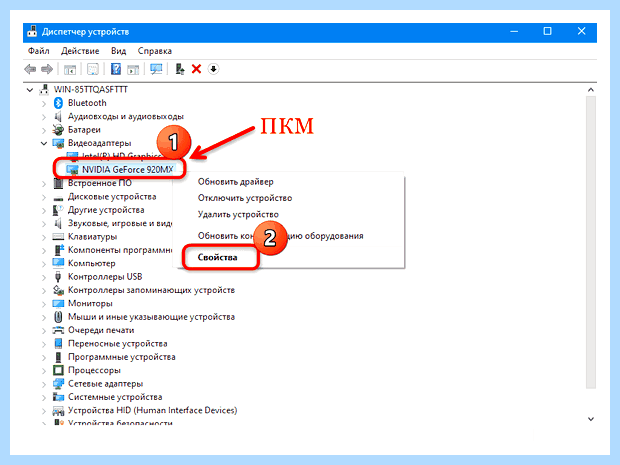Viewport: 620px width, 465px height.
Task: Click the Bluetooth category icon
Action: pos(59,103)
